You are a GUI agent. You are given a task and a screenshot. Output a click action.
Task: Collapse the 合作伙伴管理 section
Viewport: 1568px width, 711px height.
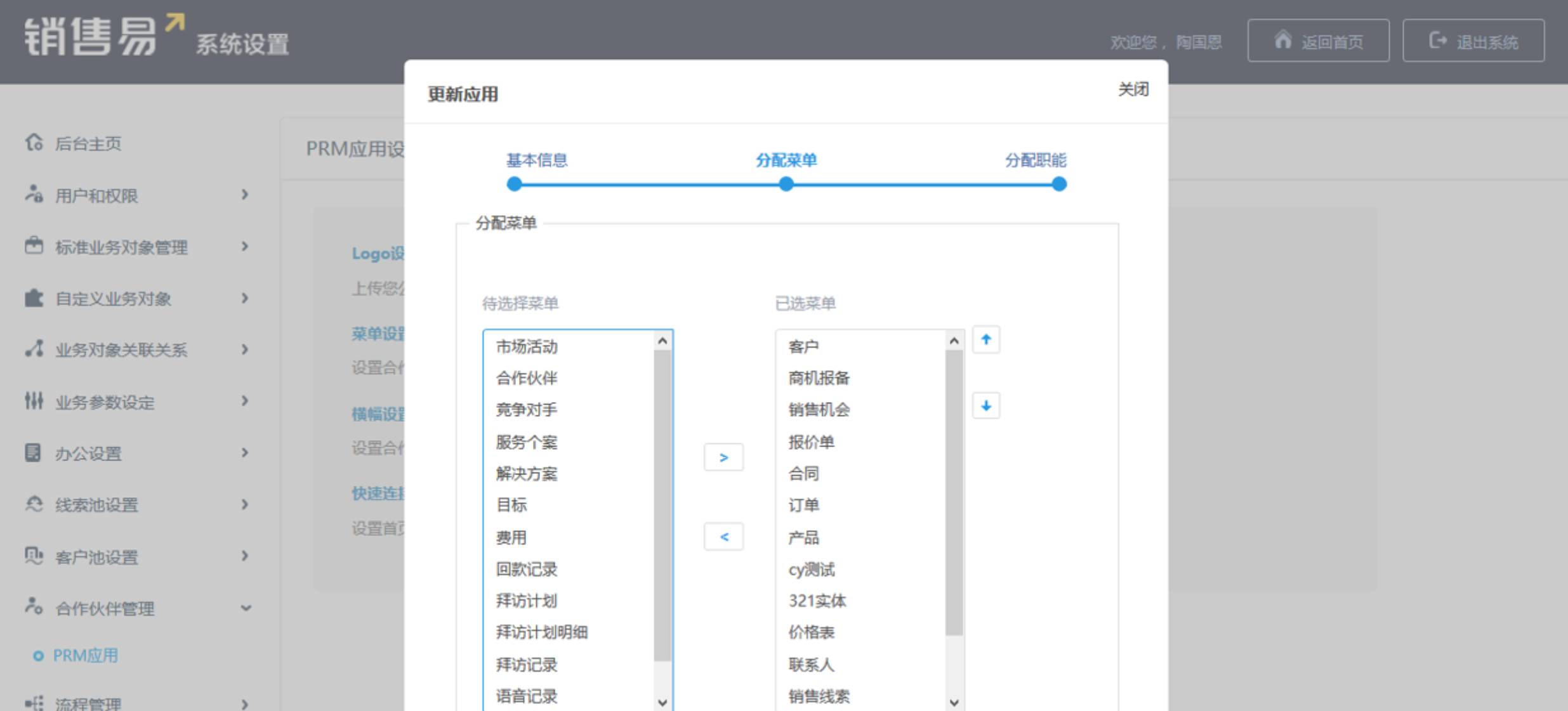point(246,608)
